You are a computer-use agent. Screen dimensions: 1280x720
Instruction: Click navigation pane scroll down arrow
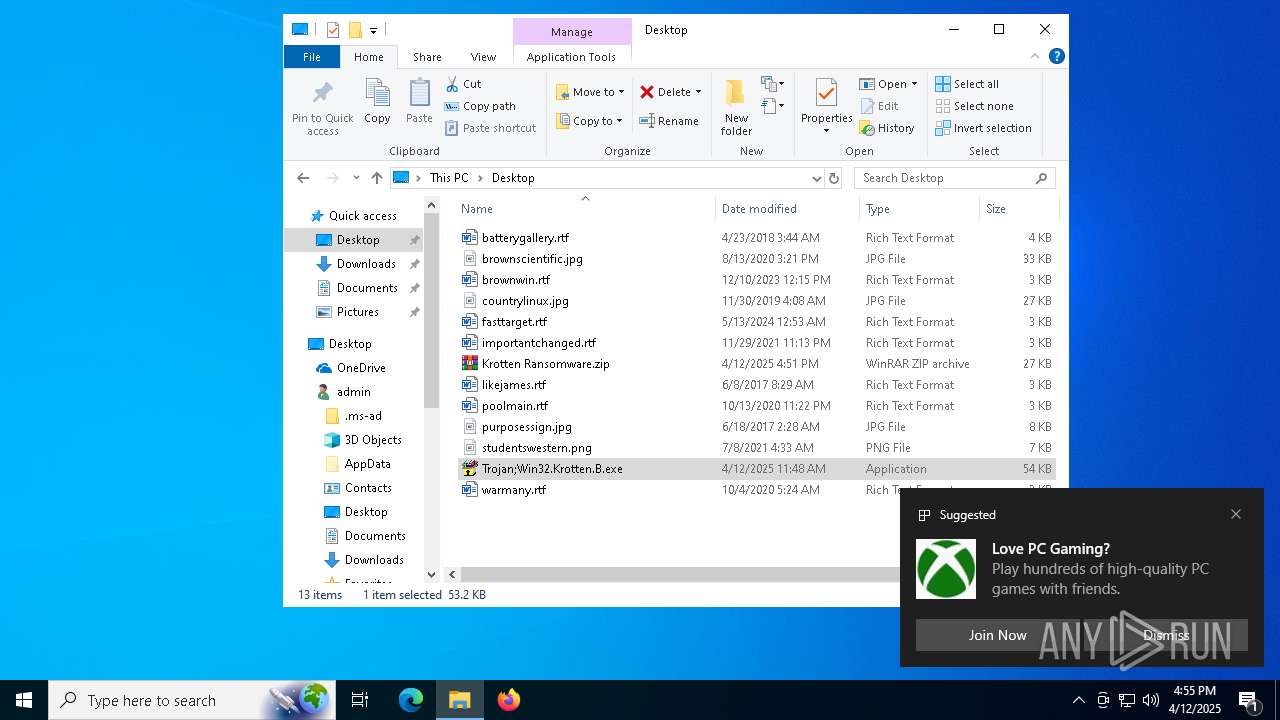click(x=432, y=575)
